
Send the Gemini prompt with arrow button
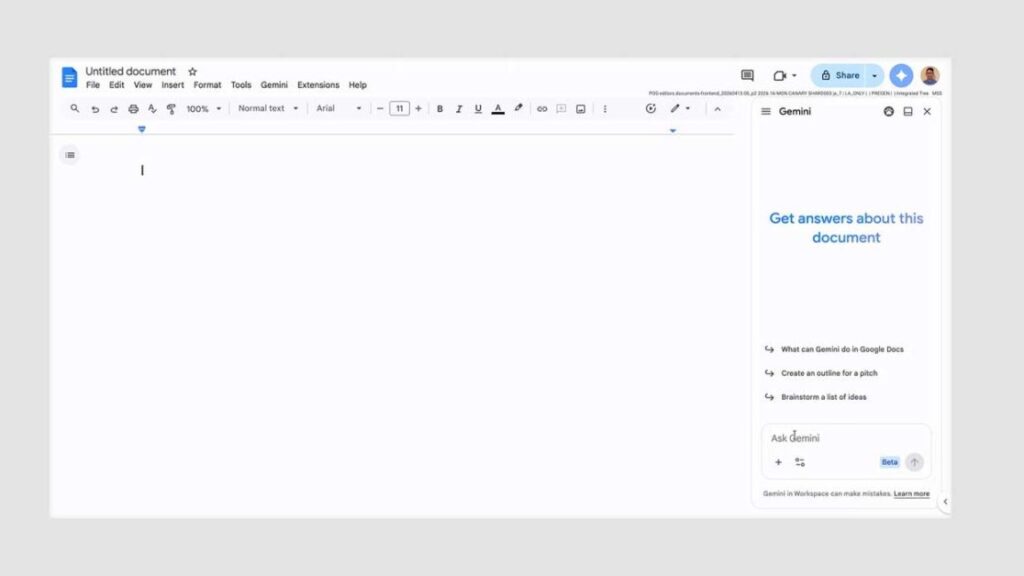tap(914, 462)
